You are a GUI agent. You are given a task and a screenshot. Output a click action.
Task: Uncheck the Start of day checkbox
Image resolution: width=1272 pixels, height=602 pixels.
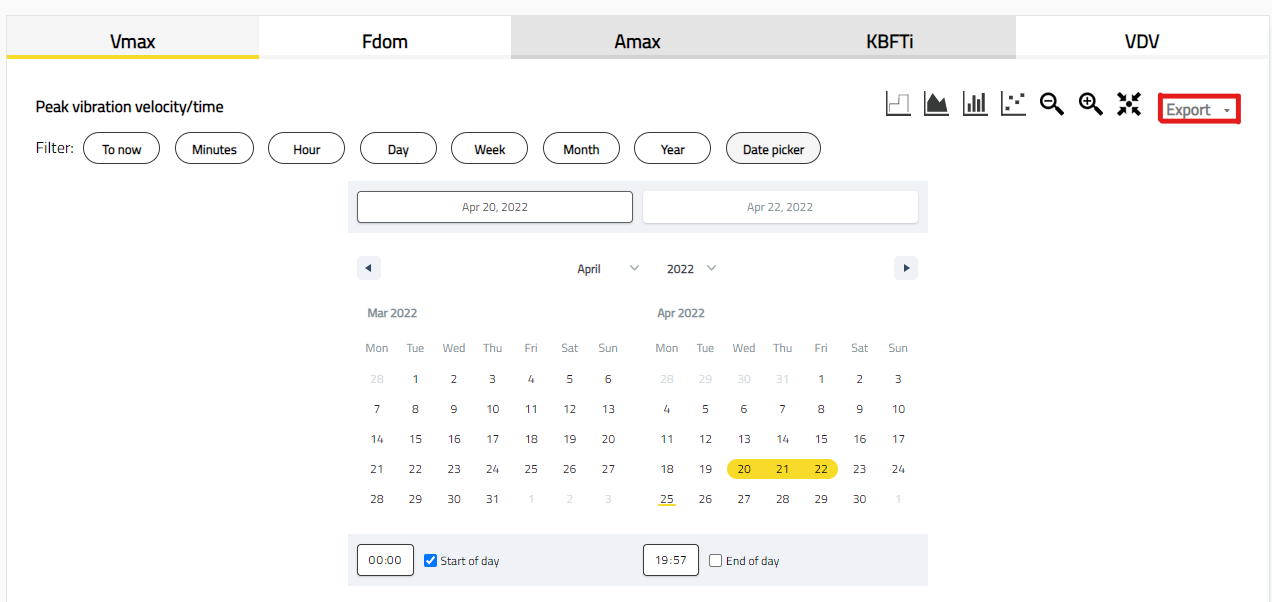pyautogui.click(x=431, y=561)
